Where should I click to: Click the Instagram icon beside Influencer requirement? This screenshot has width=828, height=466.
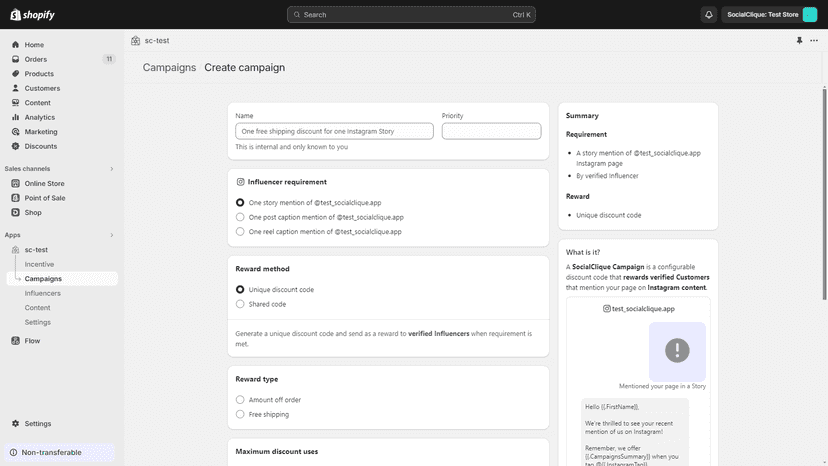click(240, 182)
